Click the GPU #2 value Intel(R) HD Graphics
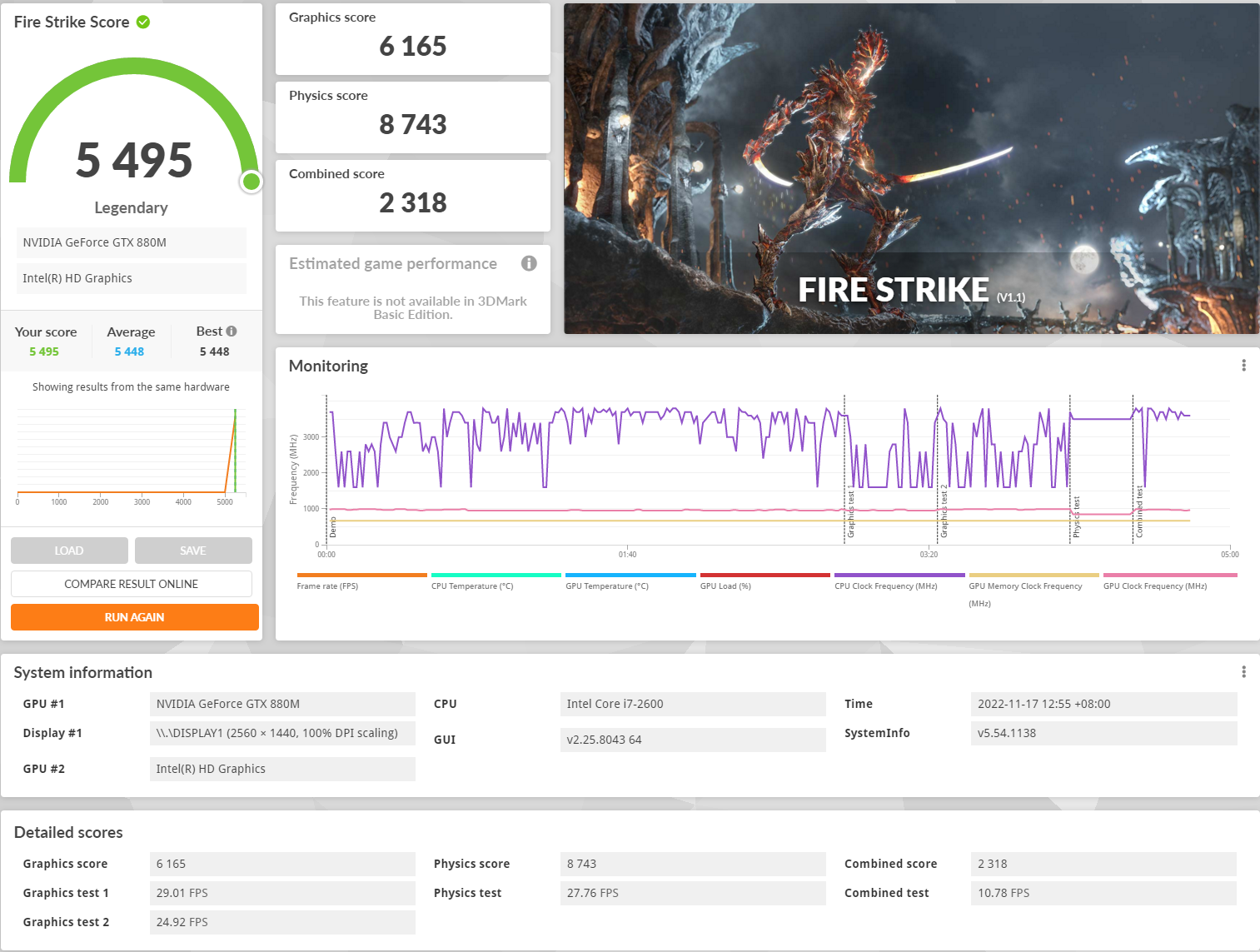 (x=282, y=769)
